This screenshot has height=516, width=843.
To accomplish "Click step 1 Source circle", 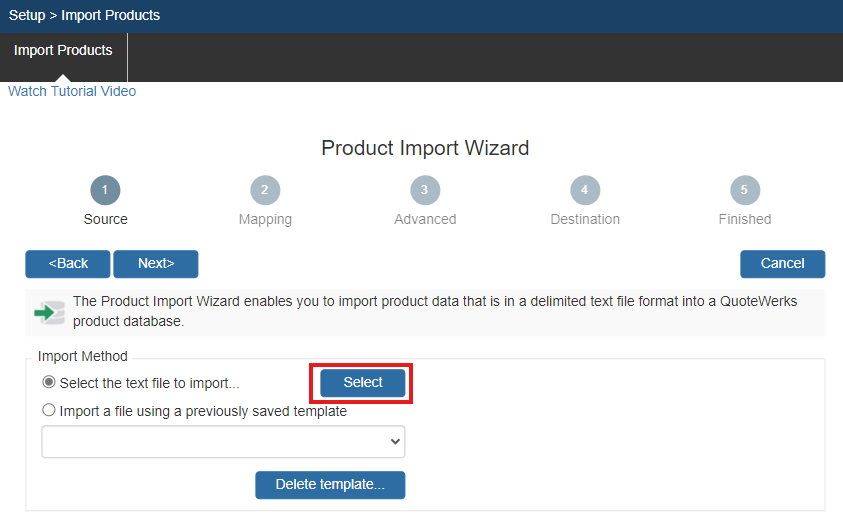I will [x=105, y=190].
